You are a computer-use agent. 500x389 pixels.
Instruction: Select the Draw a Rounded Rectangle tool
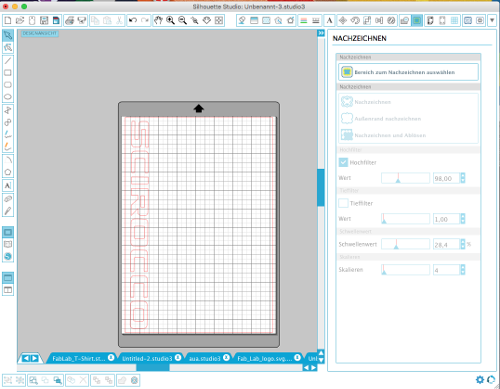click(x=8, y=85)
